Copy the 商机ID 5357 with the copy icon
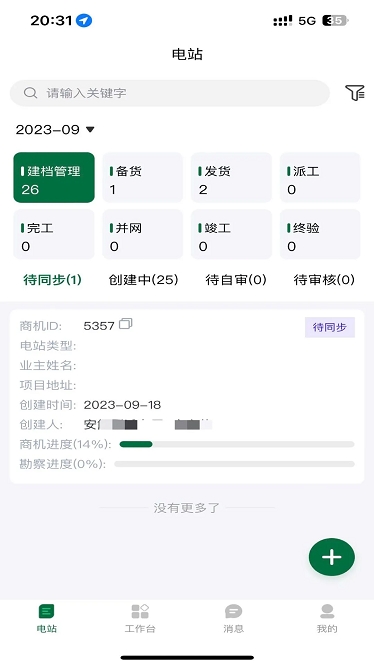Viewport: 374px width, 666px height. coord(126,324)
